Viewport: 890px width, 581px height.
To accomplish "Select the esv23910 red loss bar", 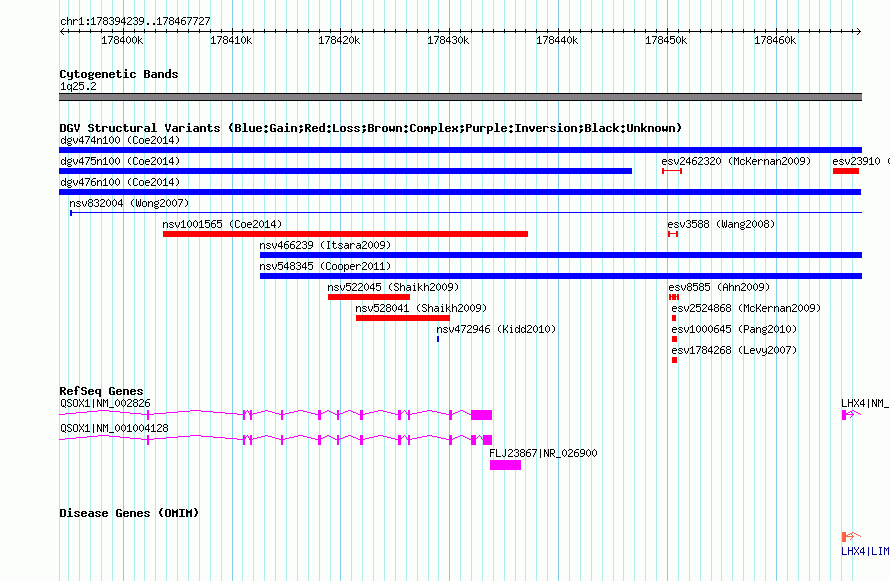I will point(846,171).
